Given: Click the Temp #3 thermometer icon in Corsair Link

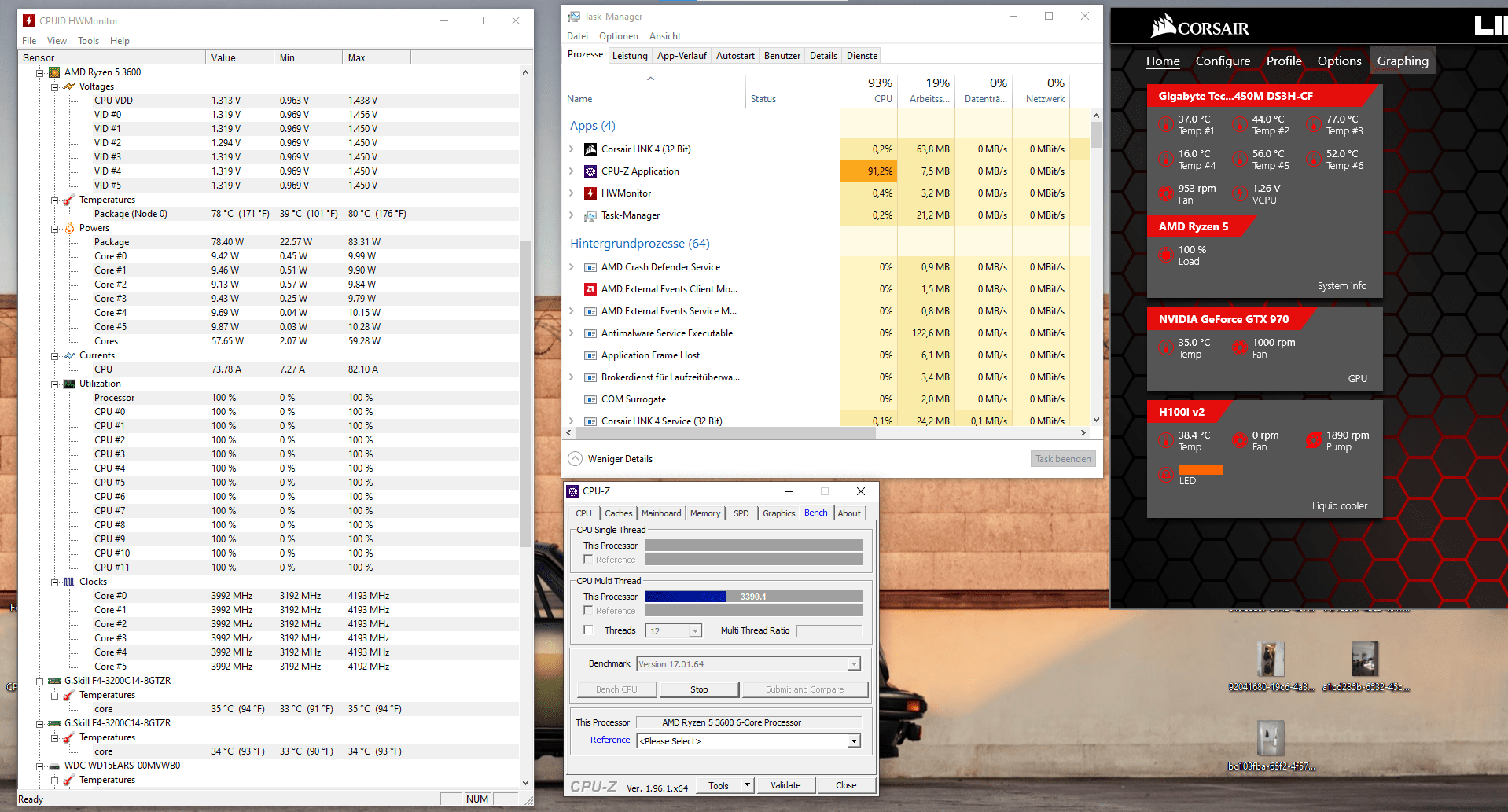Looking at the screenshot, I should click(x=1314, y=124).
